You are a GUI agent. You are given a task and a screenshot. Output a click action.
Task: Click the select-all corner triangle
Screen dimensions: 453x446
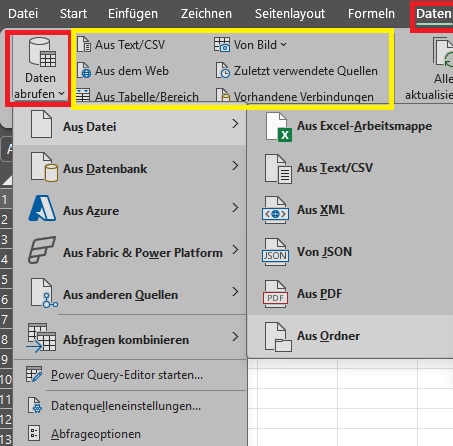7,180
